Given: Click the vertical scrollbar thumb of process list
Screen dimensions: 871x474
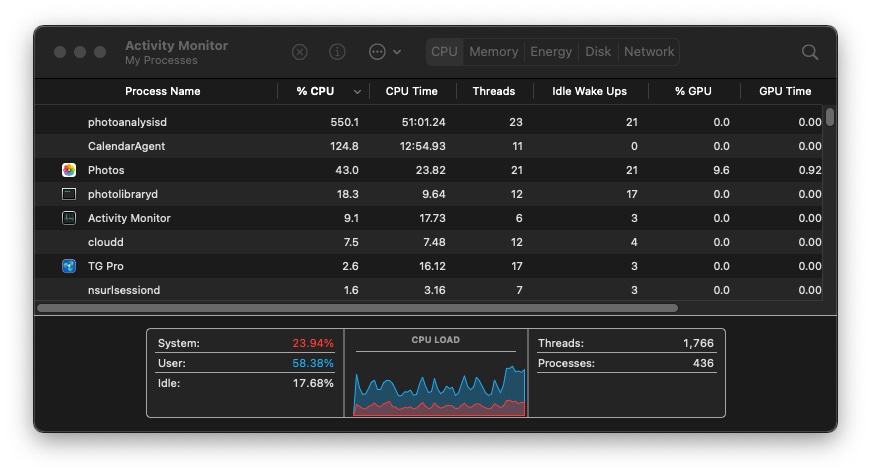Looking at the screenshot, I should click(830, 117).
